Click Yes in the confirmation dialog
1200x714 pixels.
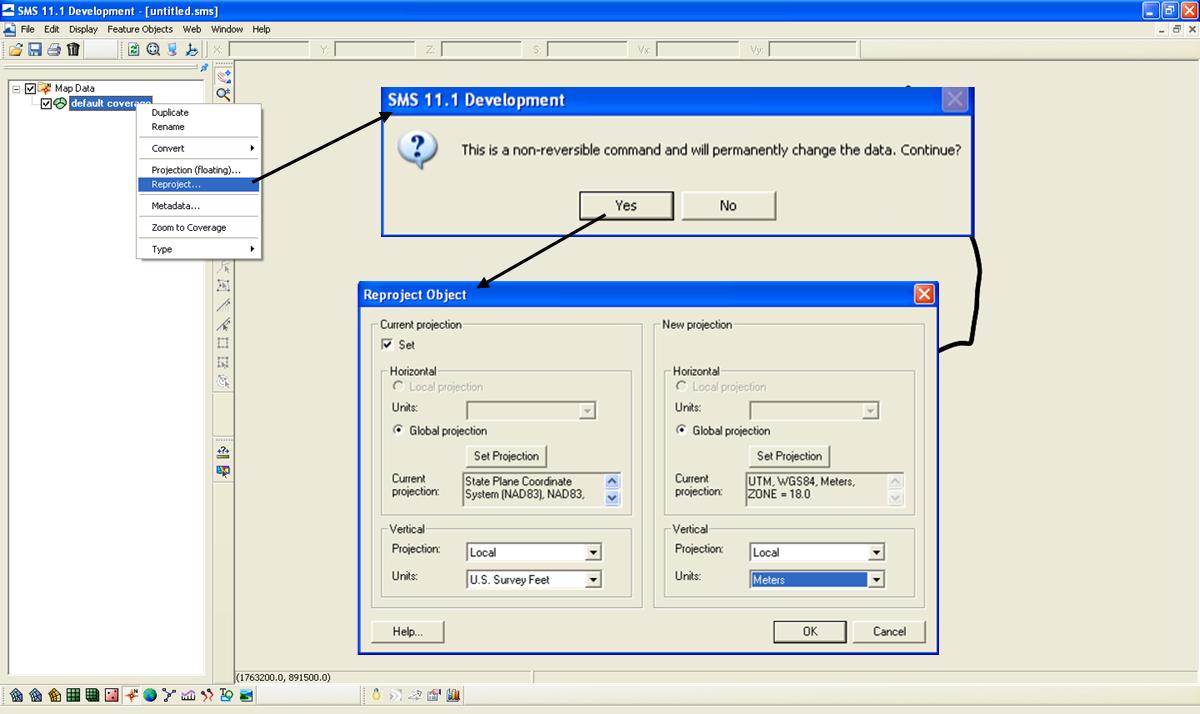[626, 206]
